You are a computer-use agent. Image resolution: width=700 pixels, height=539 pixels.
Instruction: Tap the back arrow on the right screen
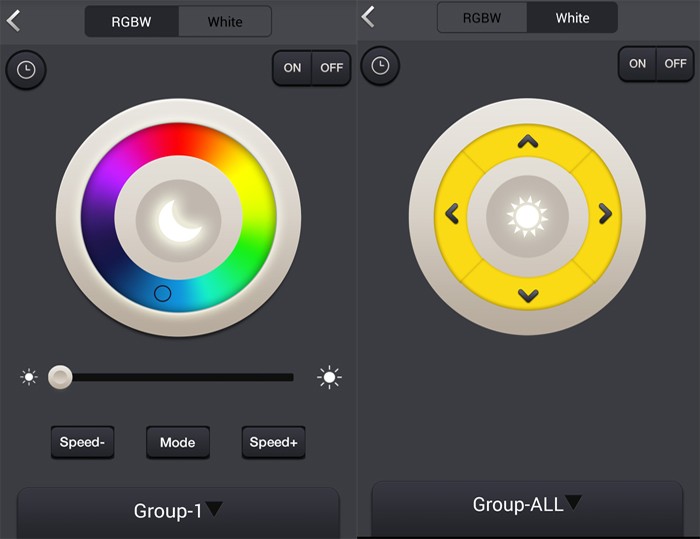tap(368, 17)
